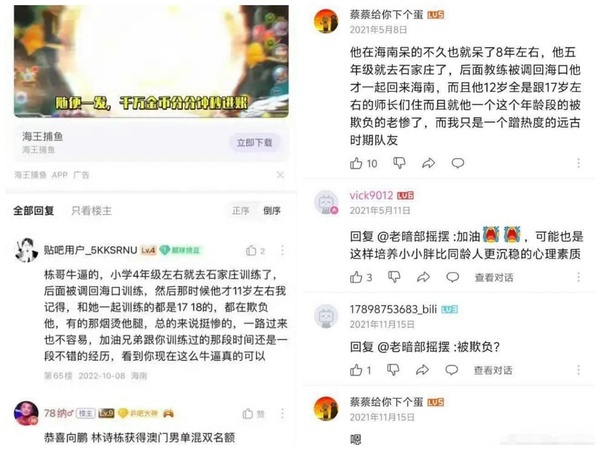This screenshot has width=600, height=450.
Task: Open 海王捕鱼 ad video thumbnail
Action: point(151,61)
